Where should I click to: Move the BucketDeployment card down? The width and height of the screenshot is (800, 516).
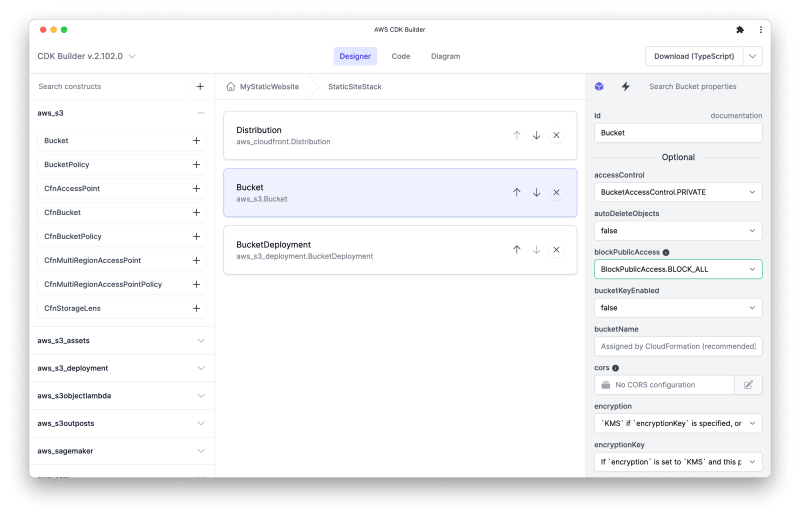pos(536,250)
